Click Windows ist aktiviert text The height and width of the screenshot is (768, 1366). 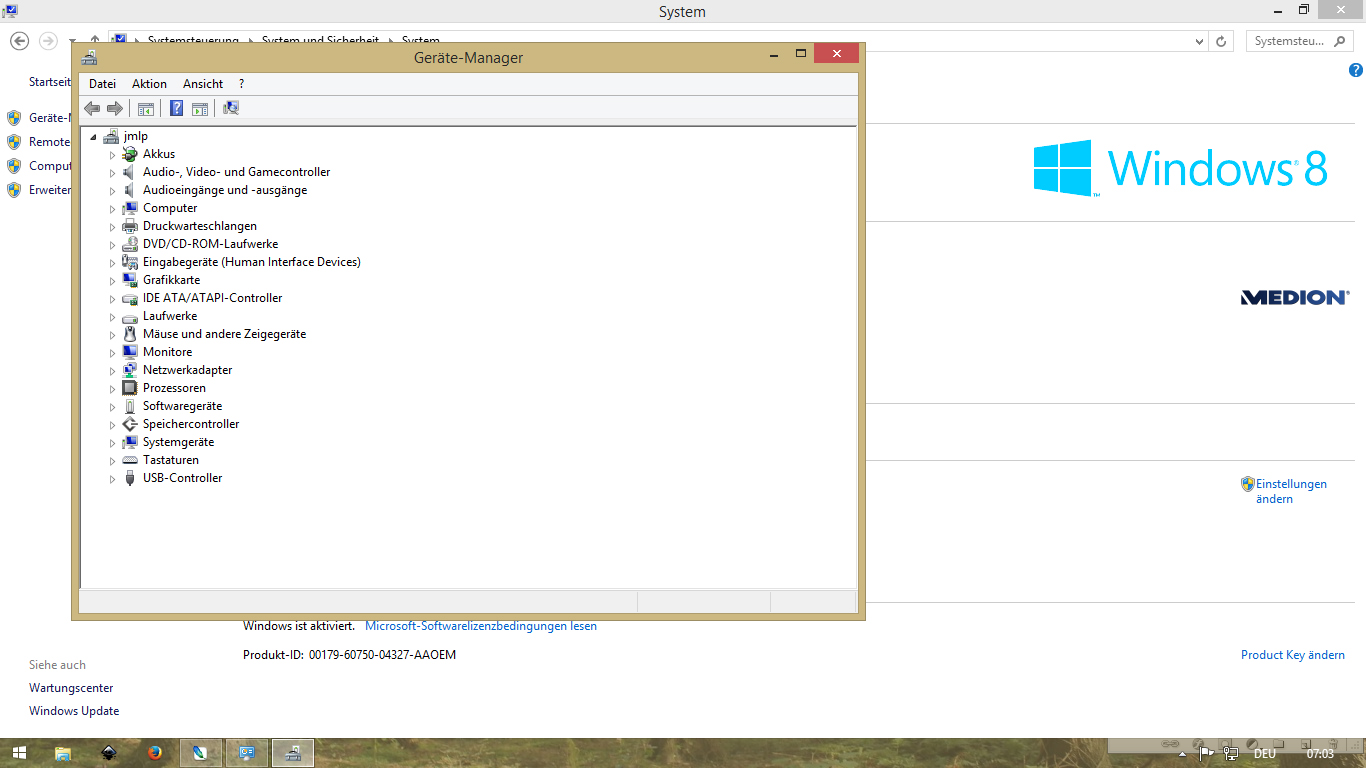coord(299,626)
